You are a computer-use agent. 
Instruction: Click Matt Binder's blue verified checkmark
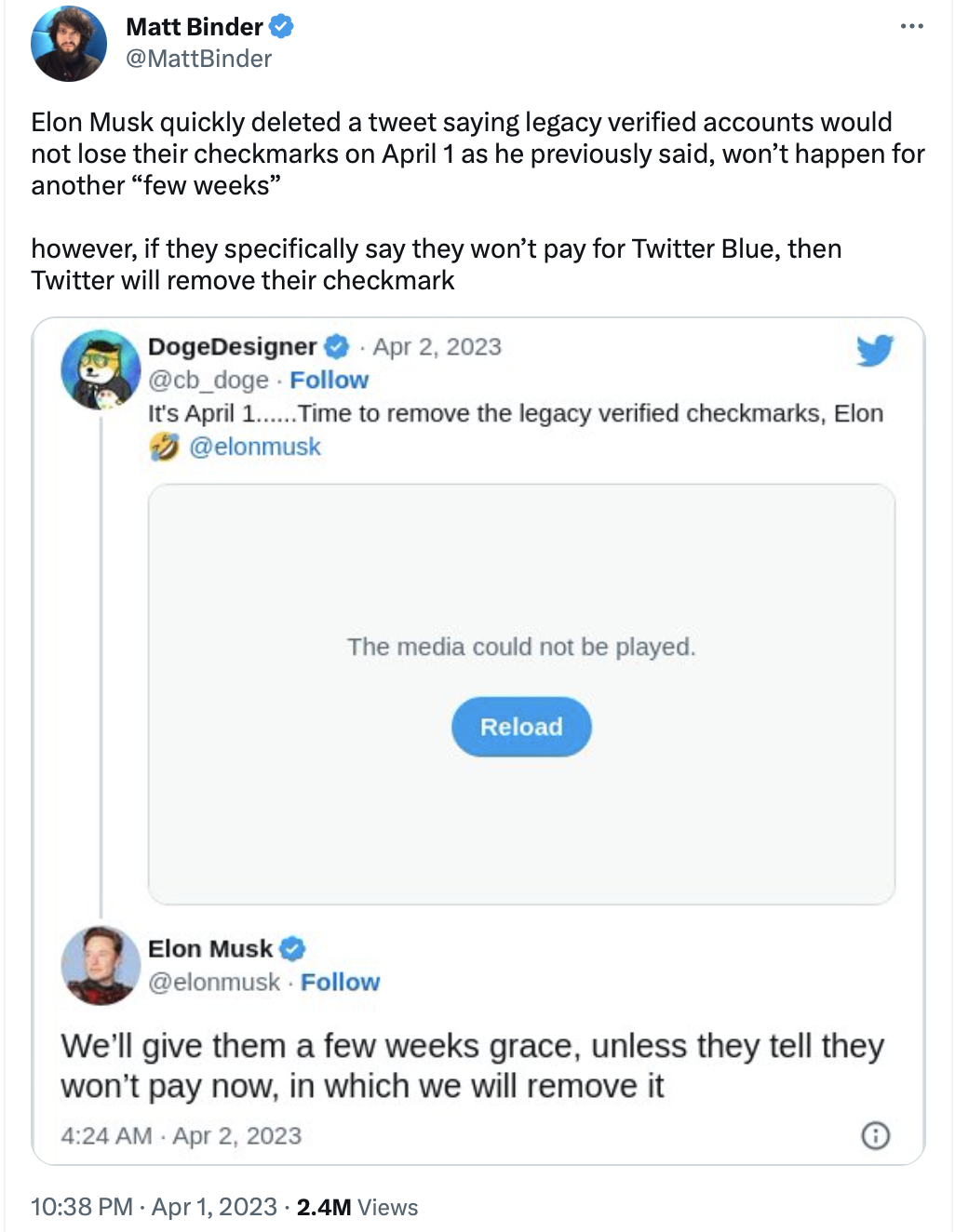[x=281, y=27]
